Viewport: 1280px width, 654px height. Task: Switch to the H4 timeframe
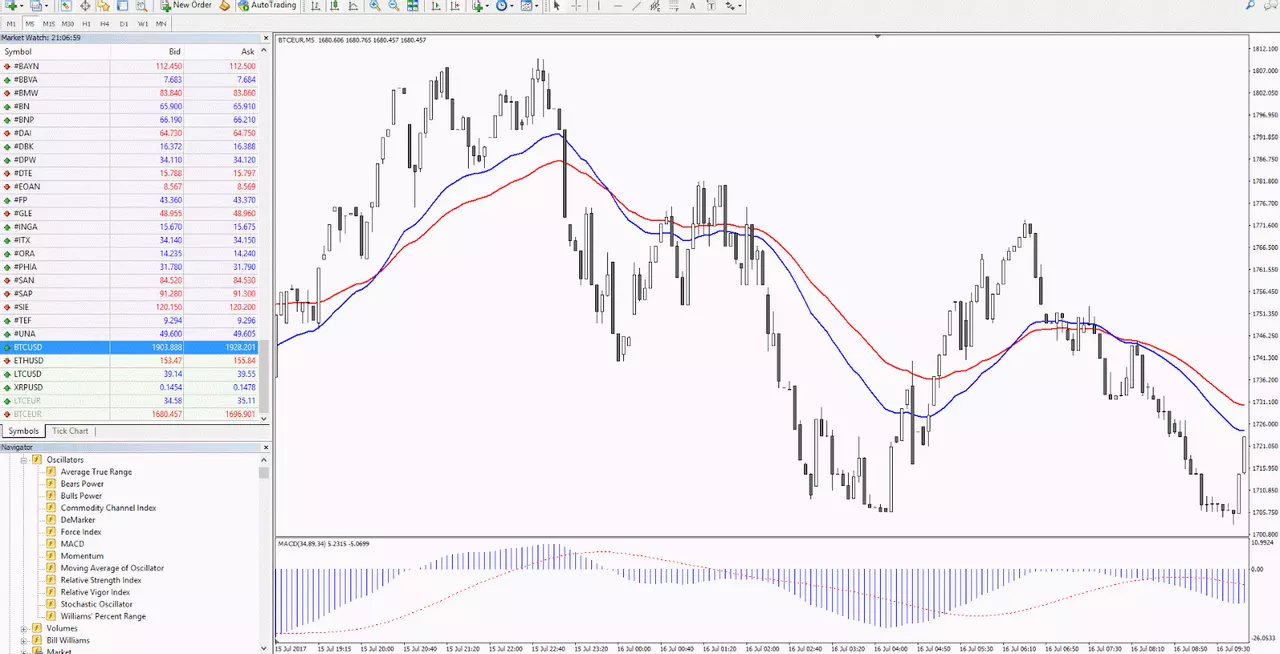(x=105, y=23)
